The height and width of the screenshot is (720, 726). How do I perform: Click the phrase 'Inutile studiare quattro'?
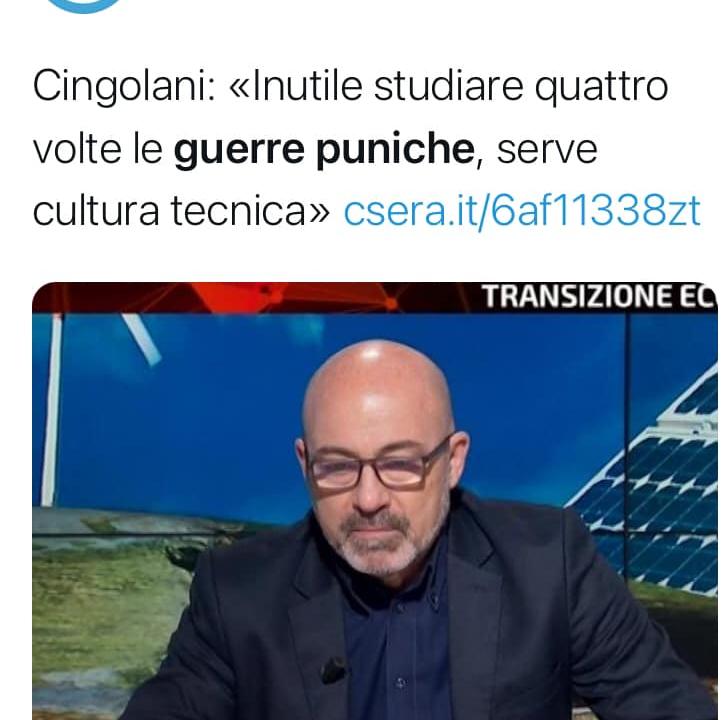click(459, 86)
